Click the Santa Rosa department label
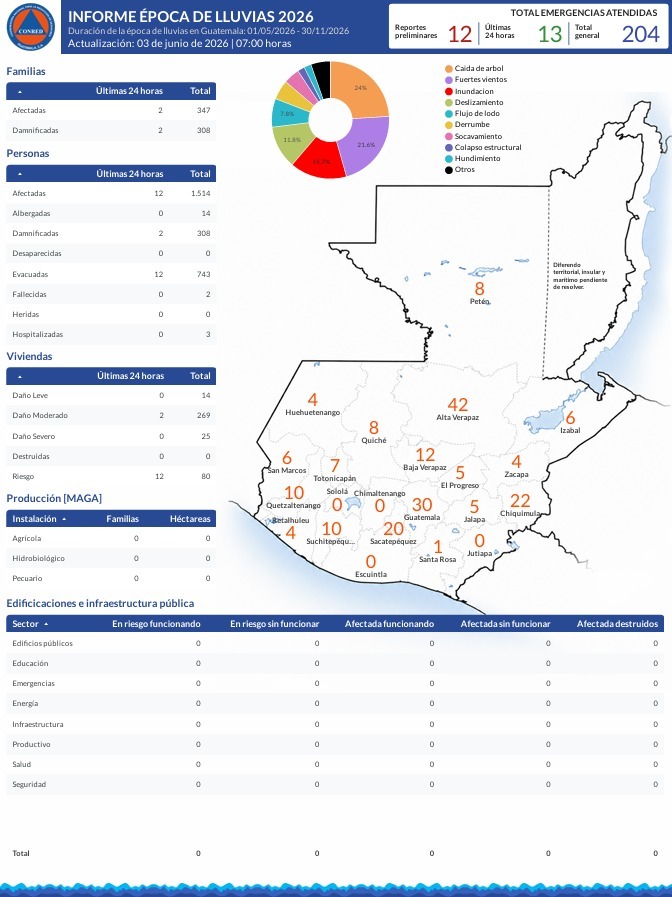The width and height of the screenshot is (672, 897). [438, 559]
